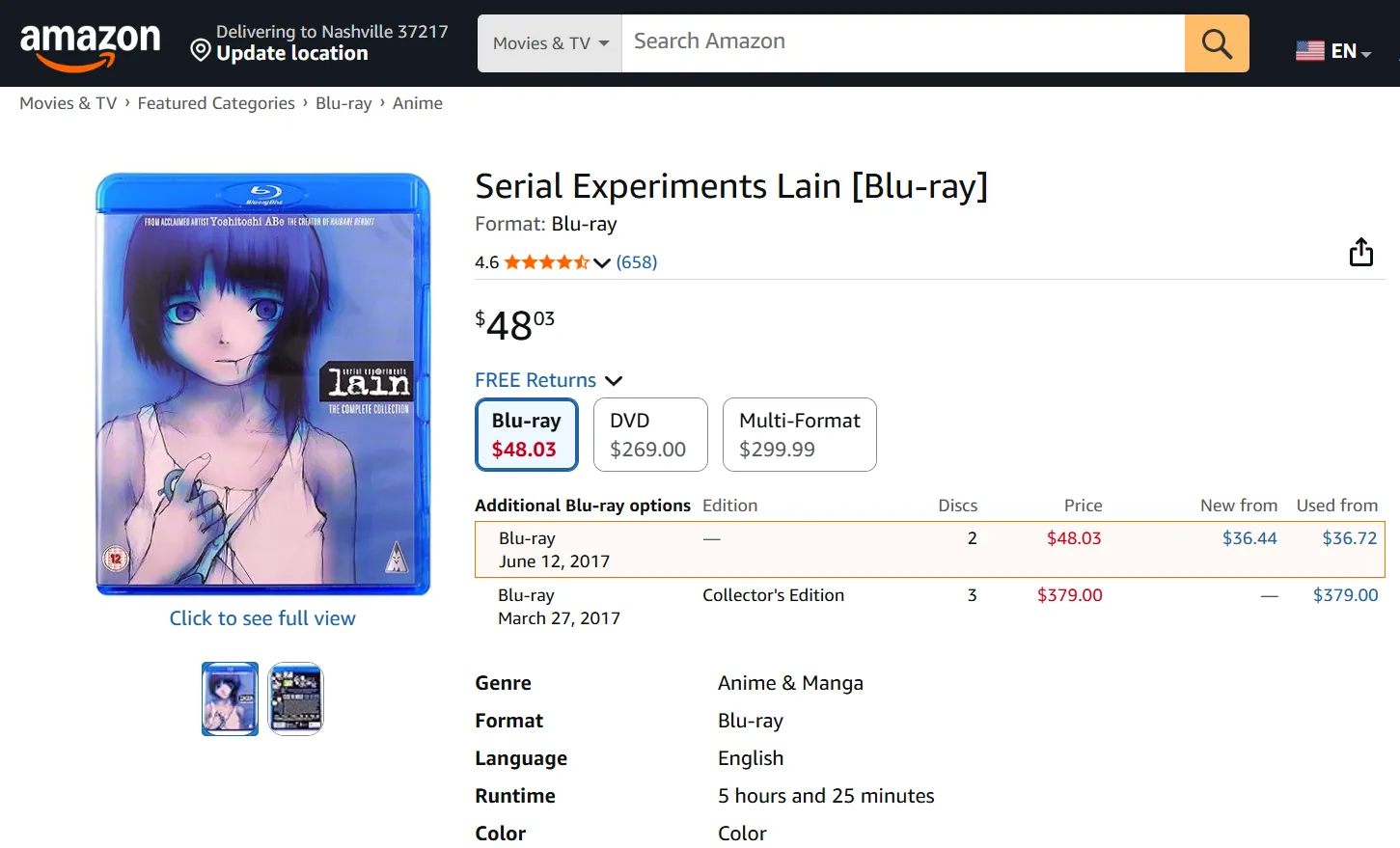Click the US flag language icon

point(1309,51)
